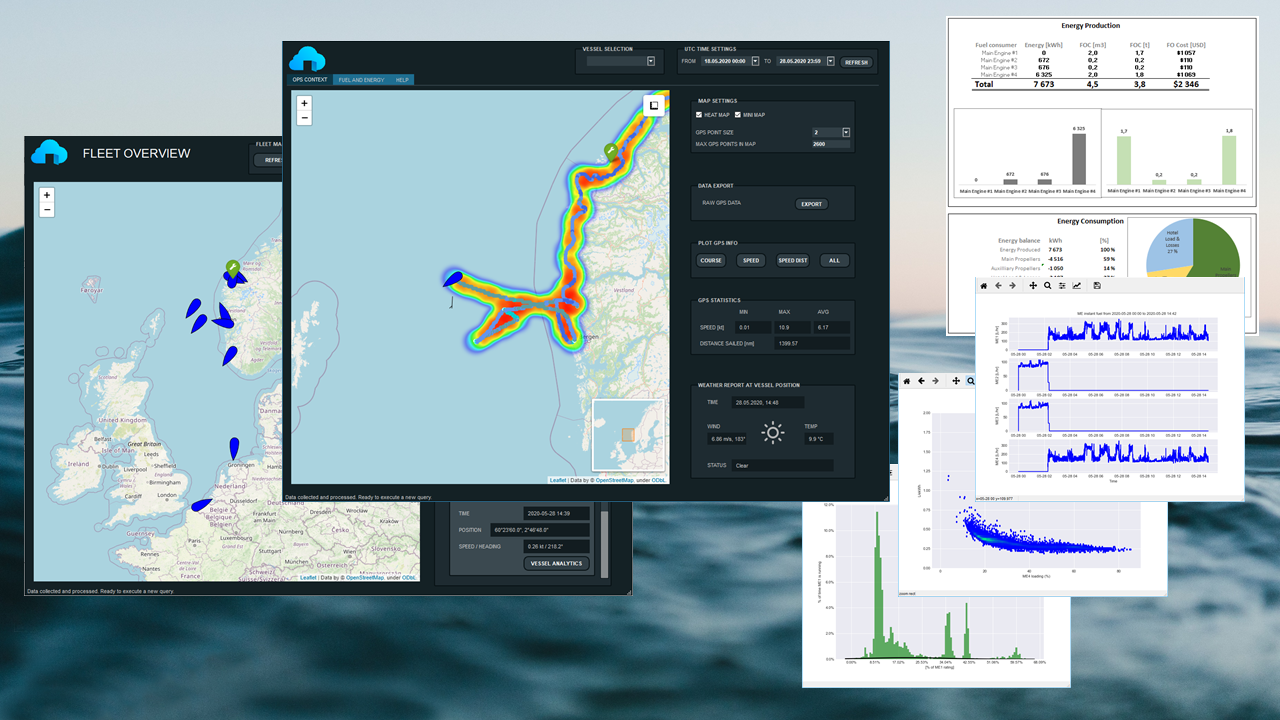Select Zoom magnifier in ME fuel plot toolbar
This screenshot has width=1280, height=720.
point(1047,286)
